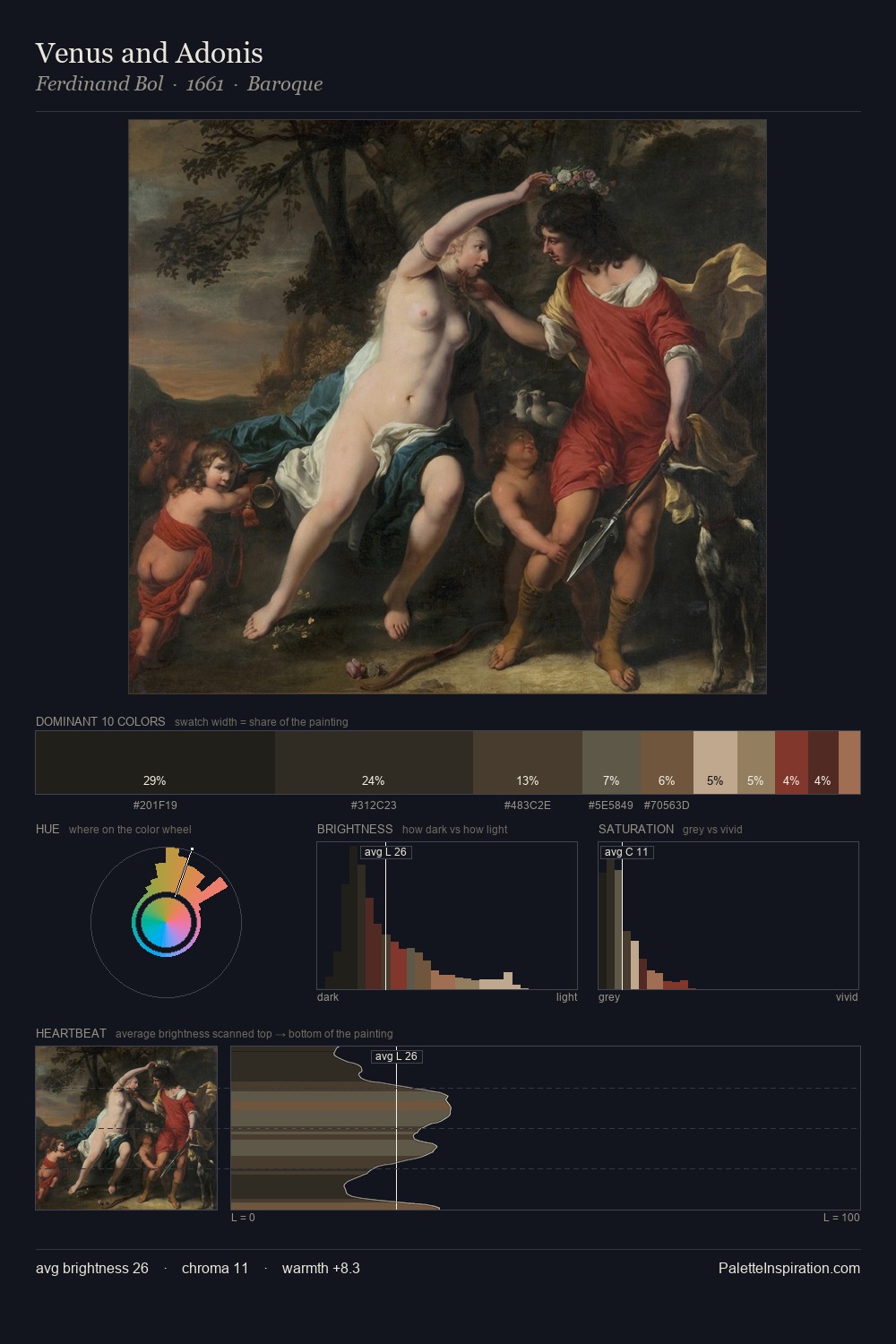Screen dimensions: 896x1344
Task: Select the dark maroon 4% swatch
Action: point(823,762)
